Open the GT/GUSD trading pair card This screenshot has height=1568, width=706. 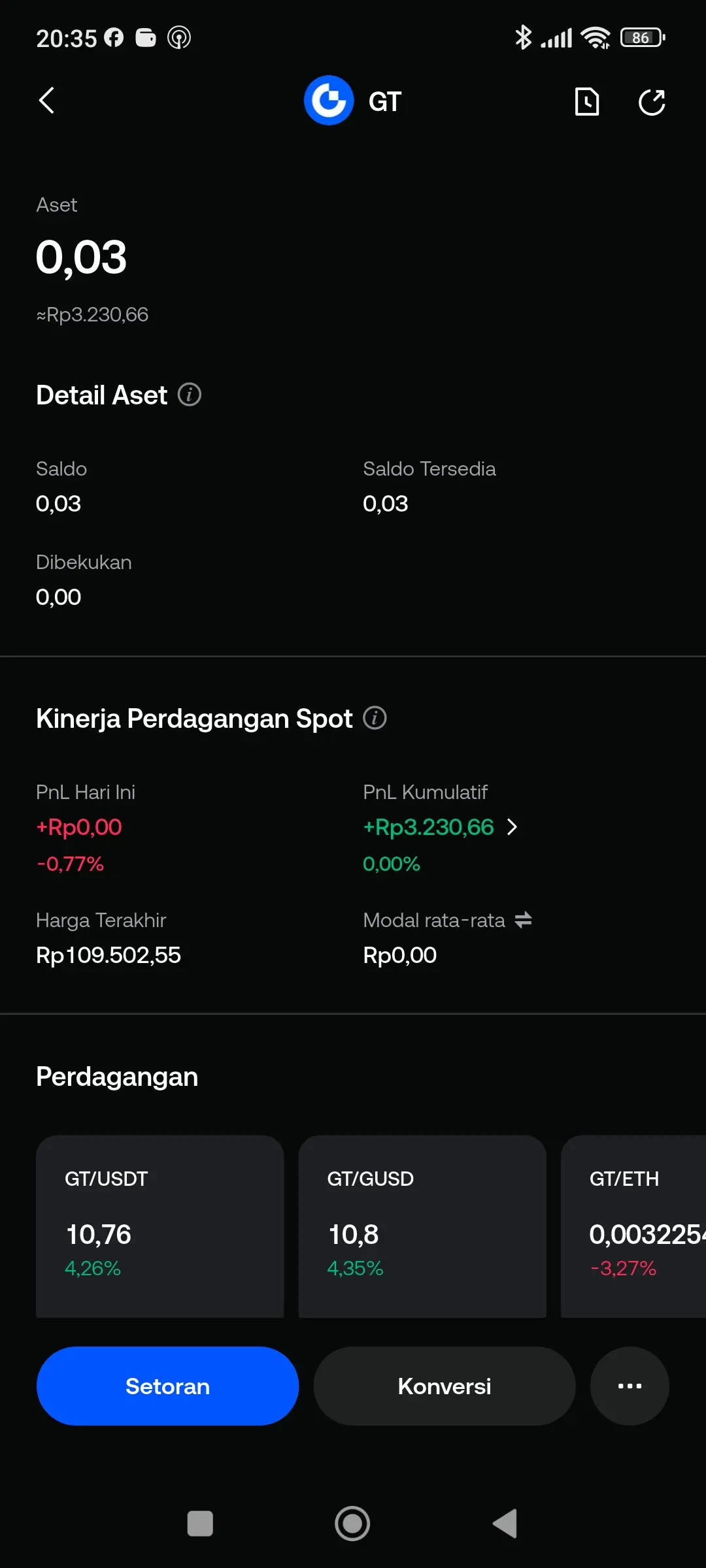(422, 1226)
